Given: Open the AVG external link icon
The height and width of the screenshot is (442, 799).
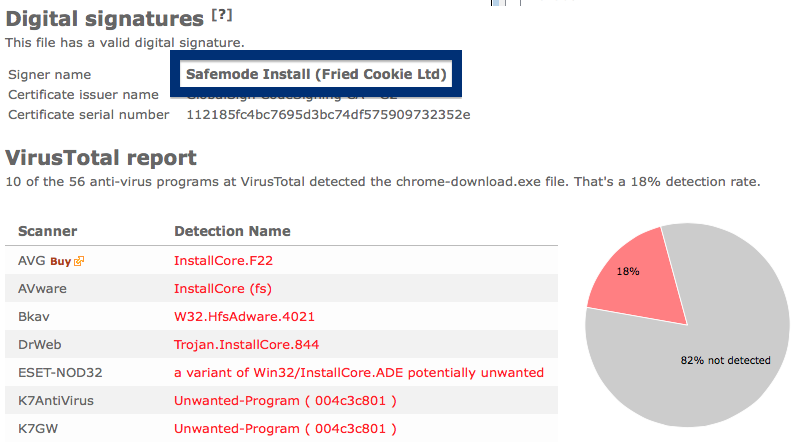Looking at the screenshot, I should 78,261.
